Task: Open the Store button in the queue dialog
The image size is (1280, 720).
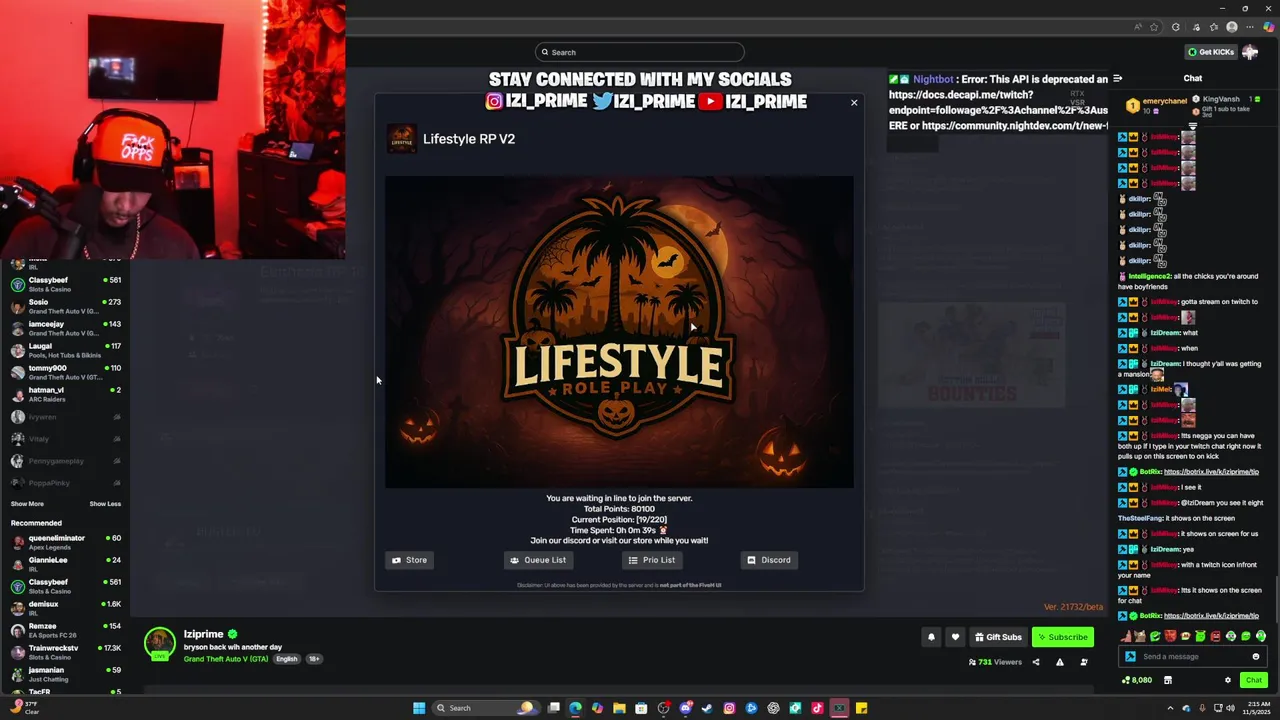Action: 410,560
